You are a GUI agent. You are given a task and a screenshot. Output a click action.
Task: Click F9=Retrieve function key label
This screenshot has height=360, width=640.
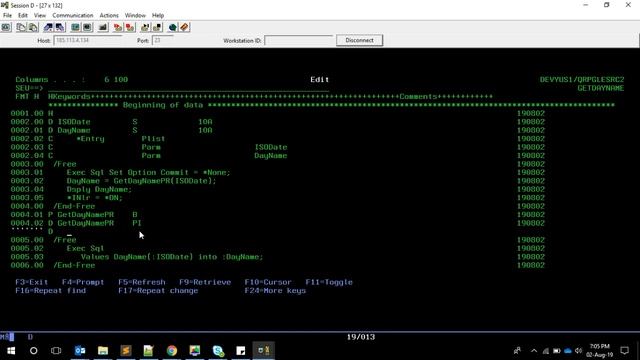point(205,282)
